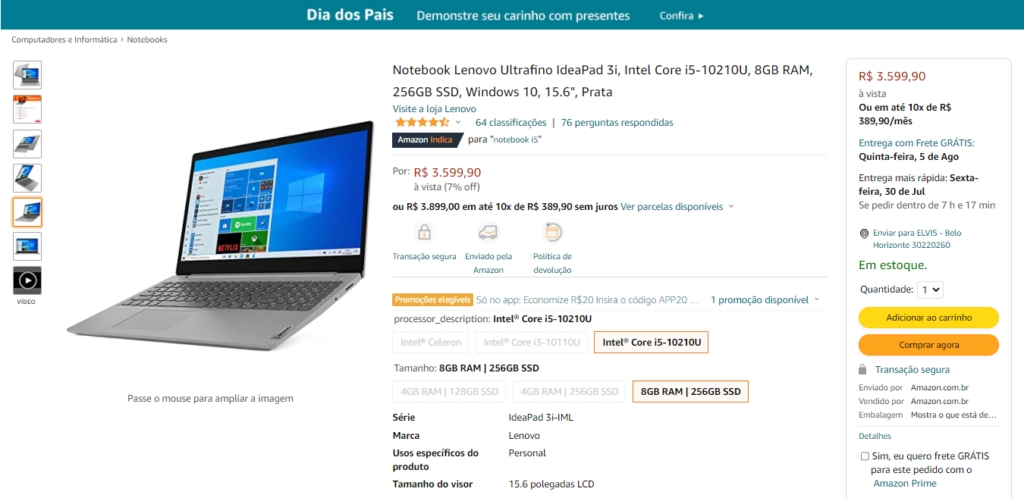The width and height of the screenshot is (1024, 498).
Task: Click the location pin icon near ELVIS address
Action: (x=864, y=234)
